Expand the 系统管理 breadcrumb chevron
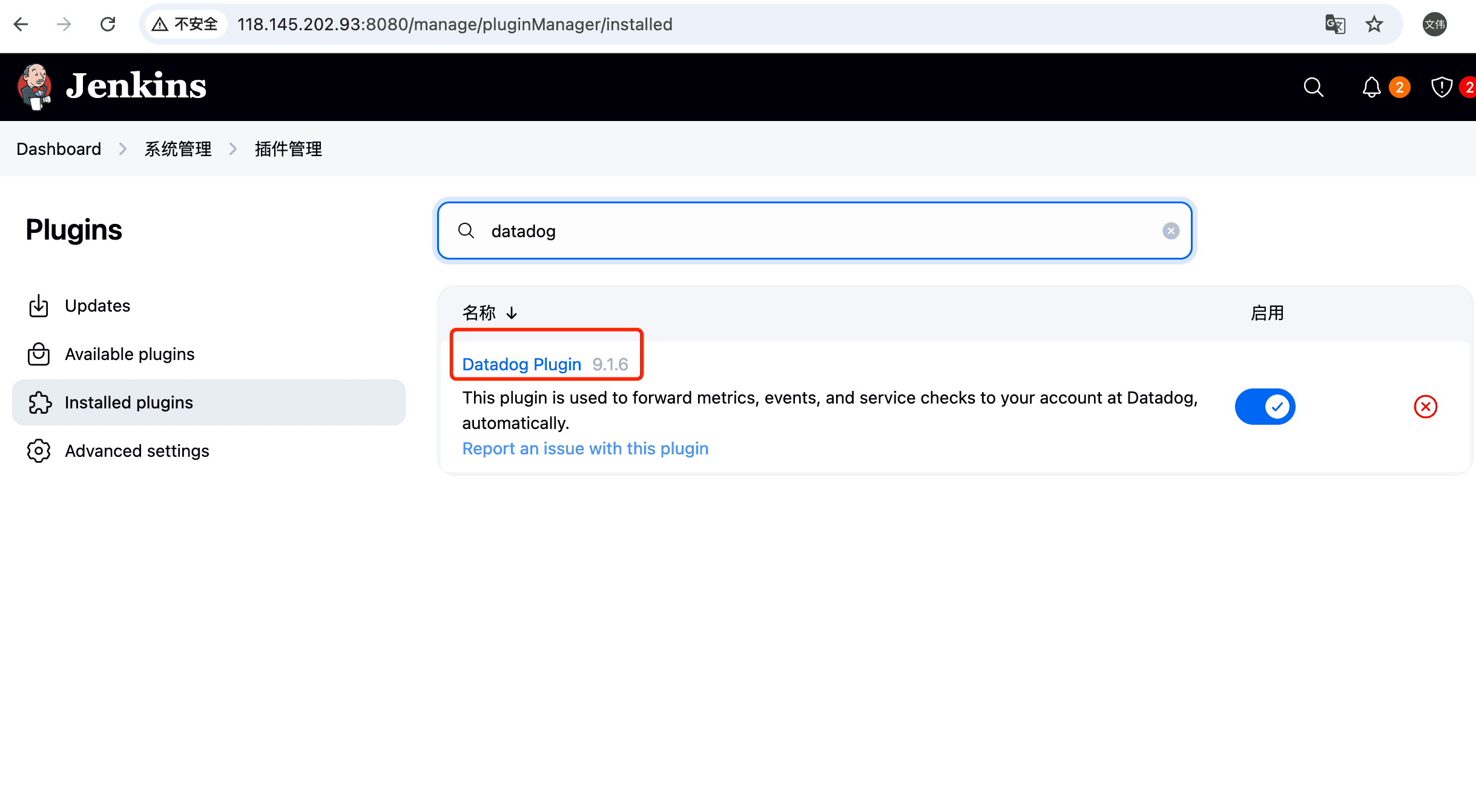Screen dimensions: 1476x812 [x=233, y=149]
